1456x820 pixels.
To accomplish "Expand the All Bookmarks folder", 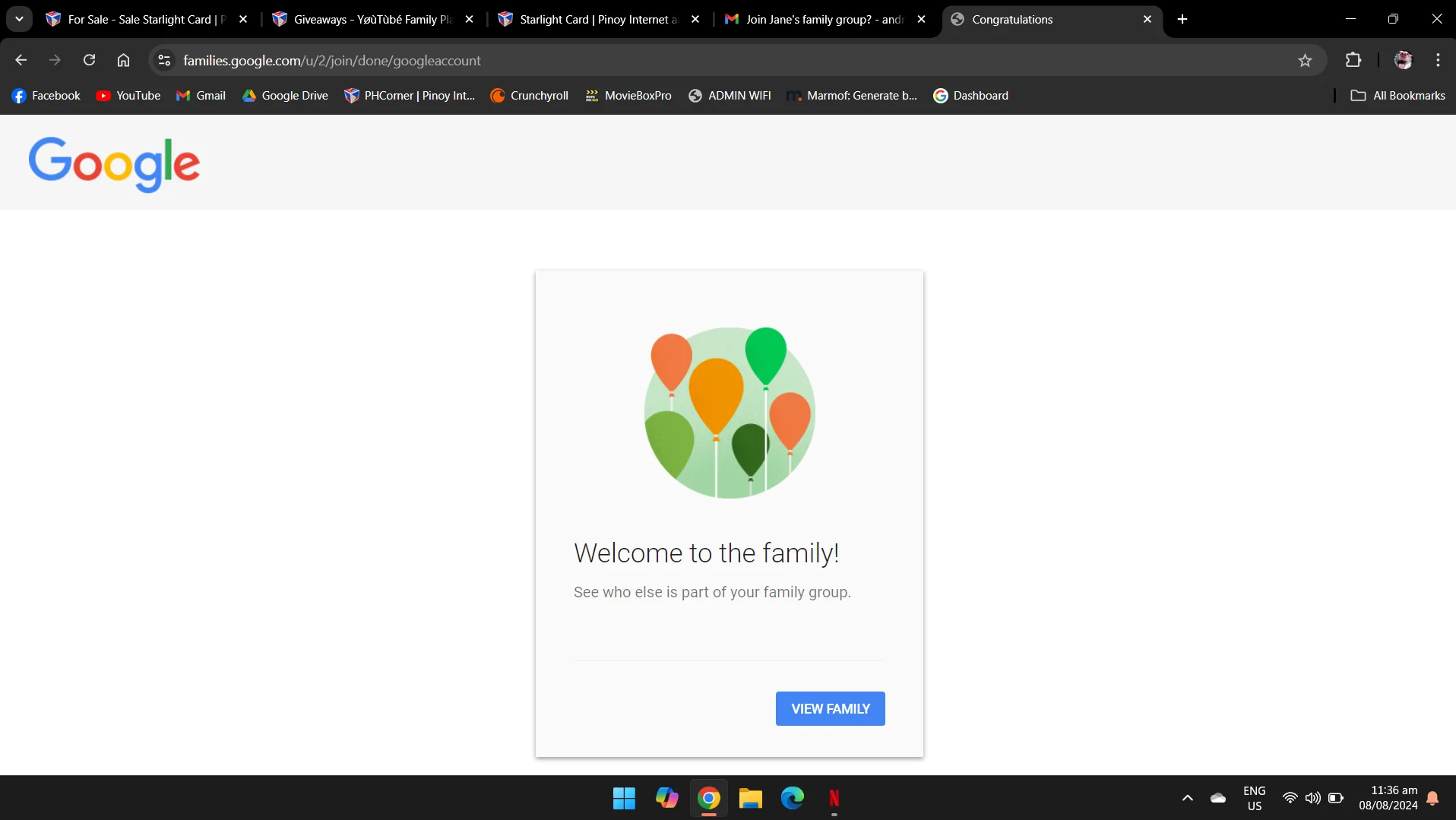I will (x=1398, y=95).
